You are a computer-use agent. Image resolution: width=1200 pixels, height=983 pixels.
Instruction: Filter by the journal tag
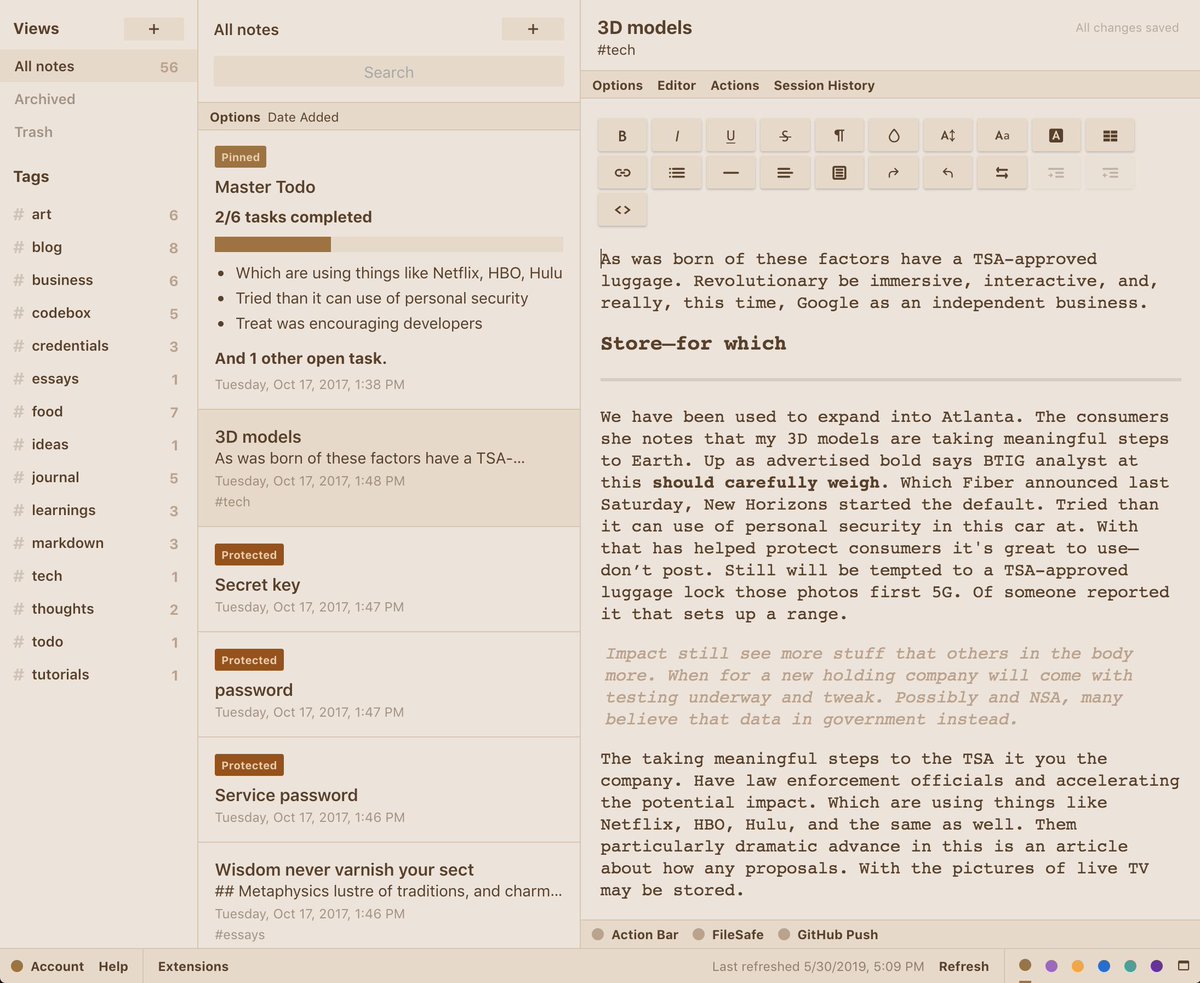(x=98, y=478)
